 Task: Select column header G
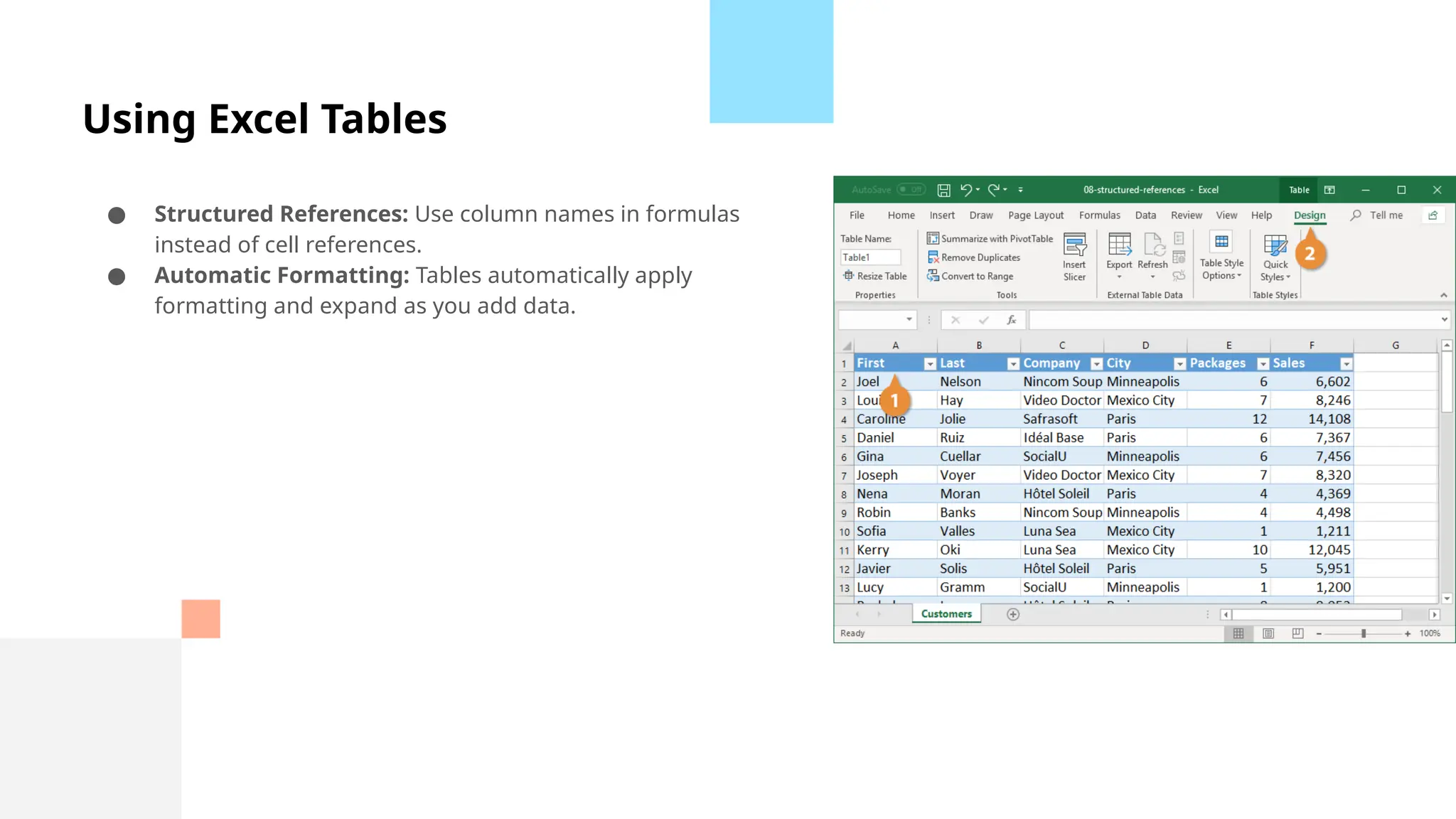pyautogui.click(x=1396, y=346)
